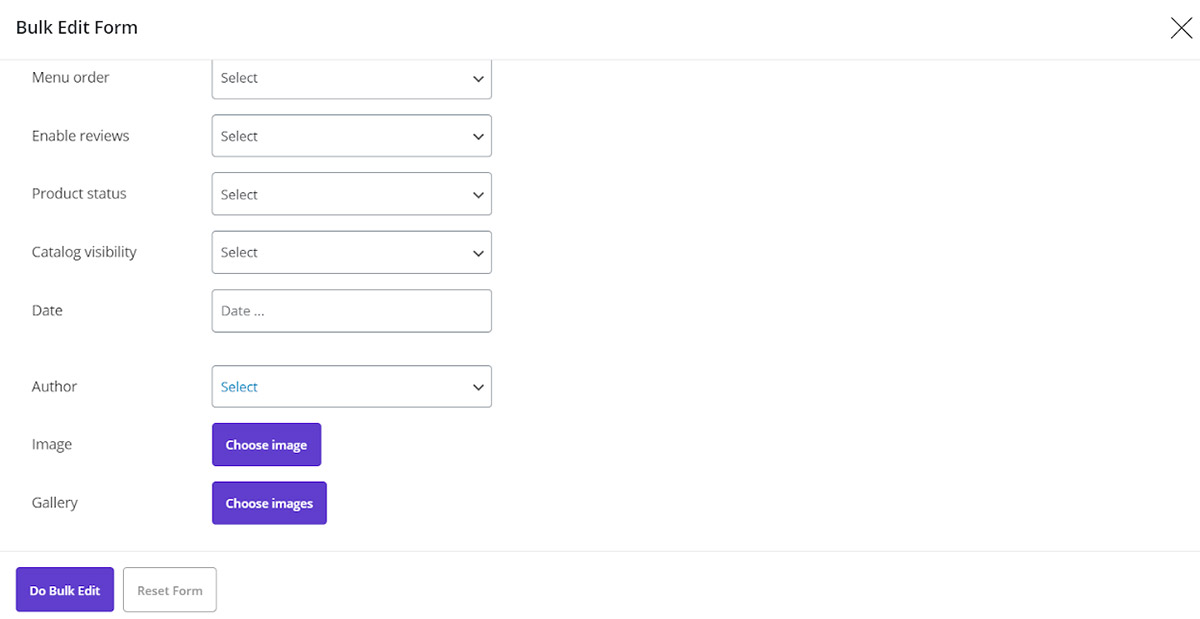Click the Date field label
Image resolution: width=1200 pixels, height=619 pixels.
(47, 311)
